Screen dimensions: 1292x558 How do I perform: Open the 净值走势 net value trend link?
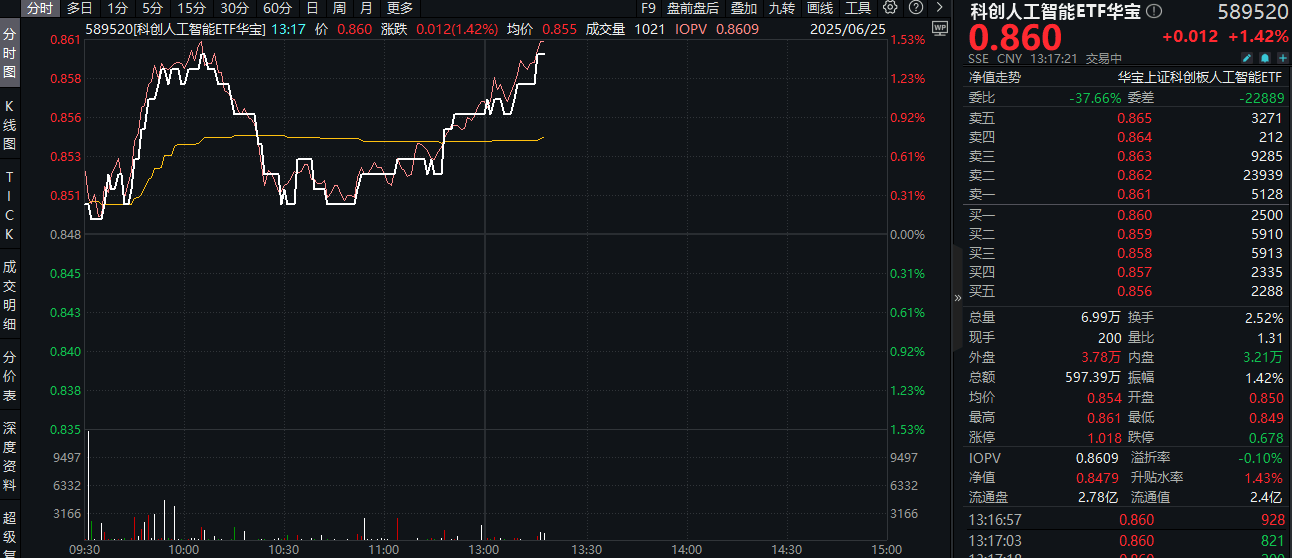click(994, 77)
